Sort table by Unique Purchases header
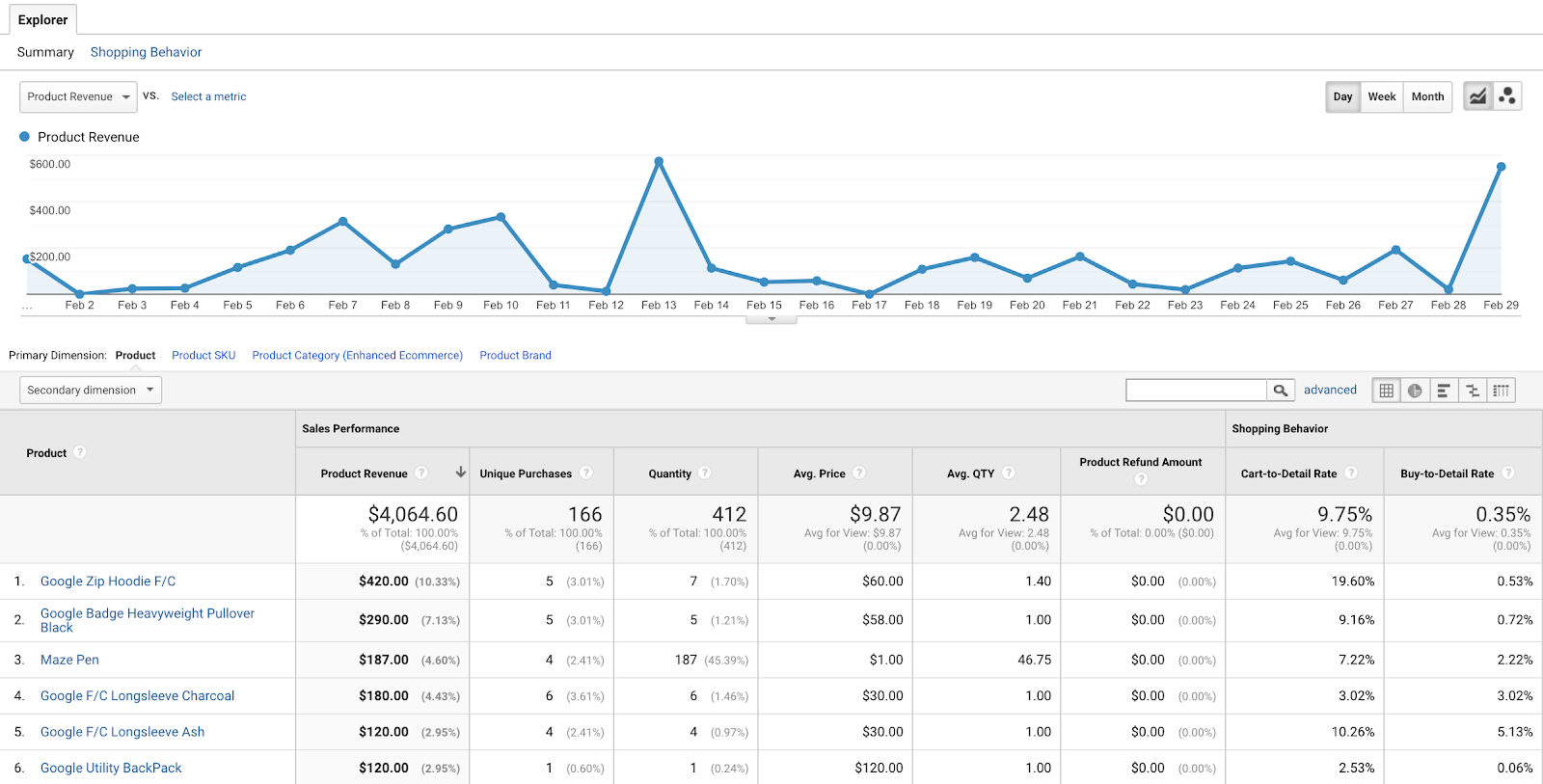The width and height of the screenshot is (1543, 784). click(526, 473)
